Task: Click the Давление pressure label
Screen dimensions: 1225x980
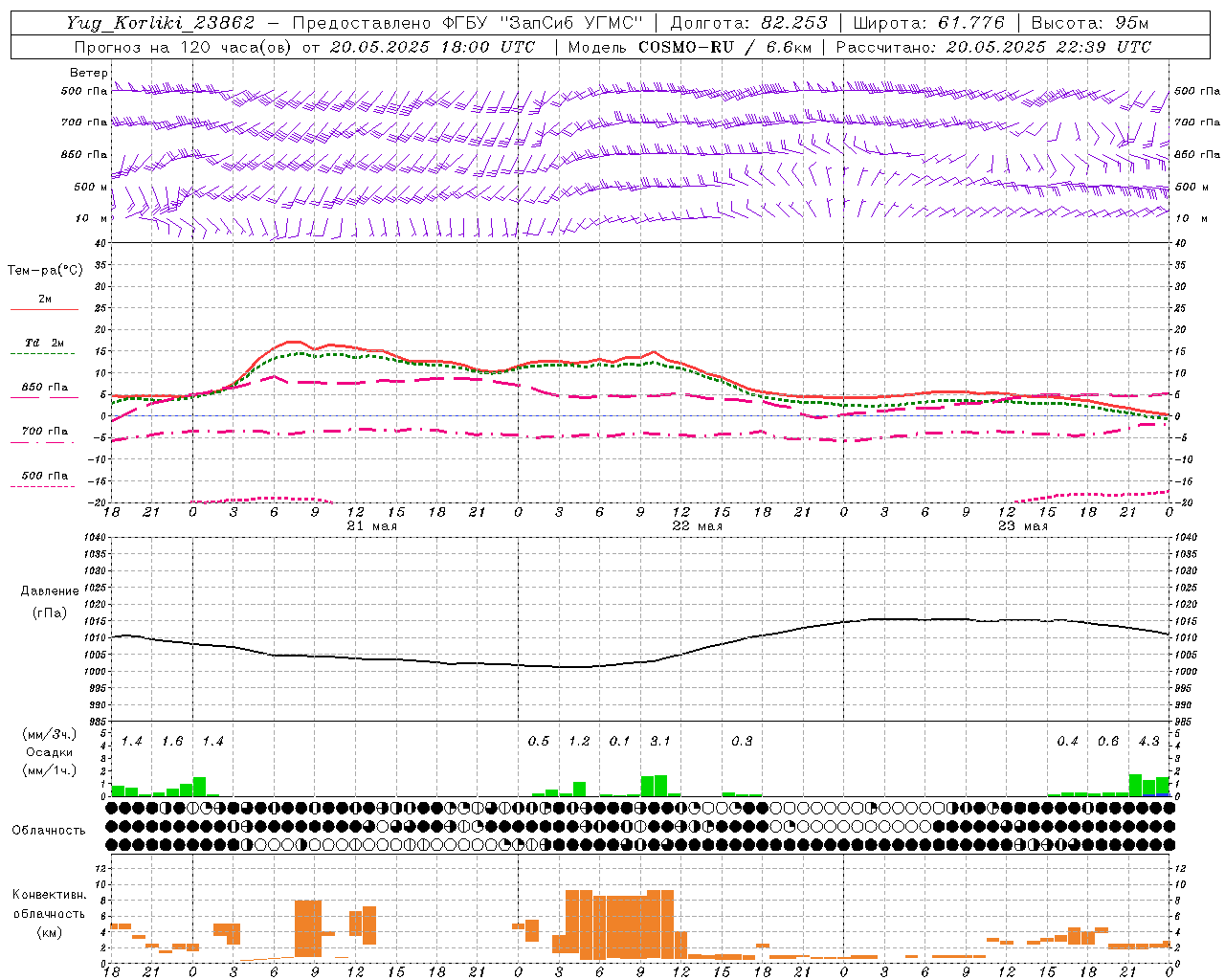Action: [50, 591]
